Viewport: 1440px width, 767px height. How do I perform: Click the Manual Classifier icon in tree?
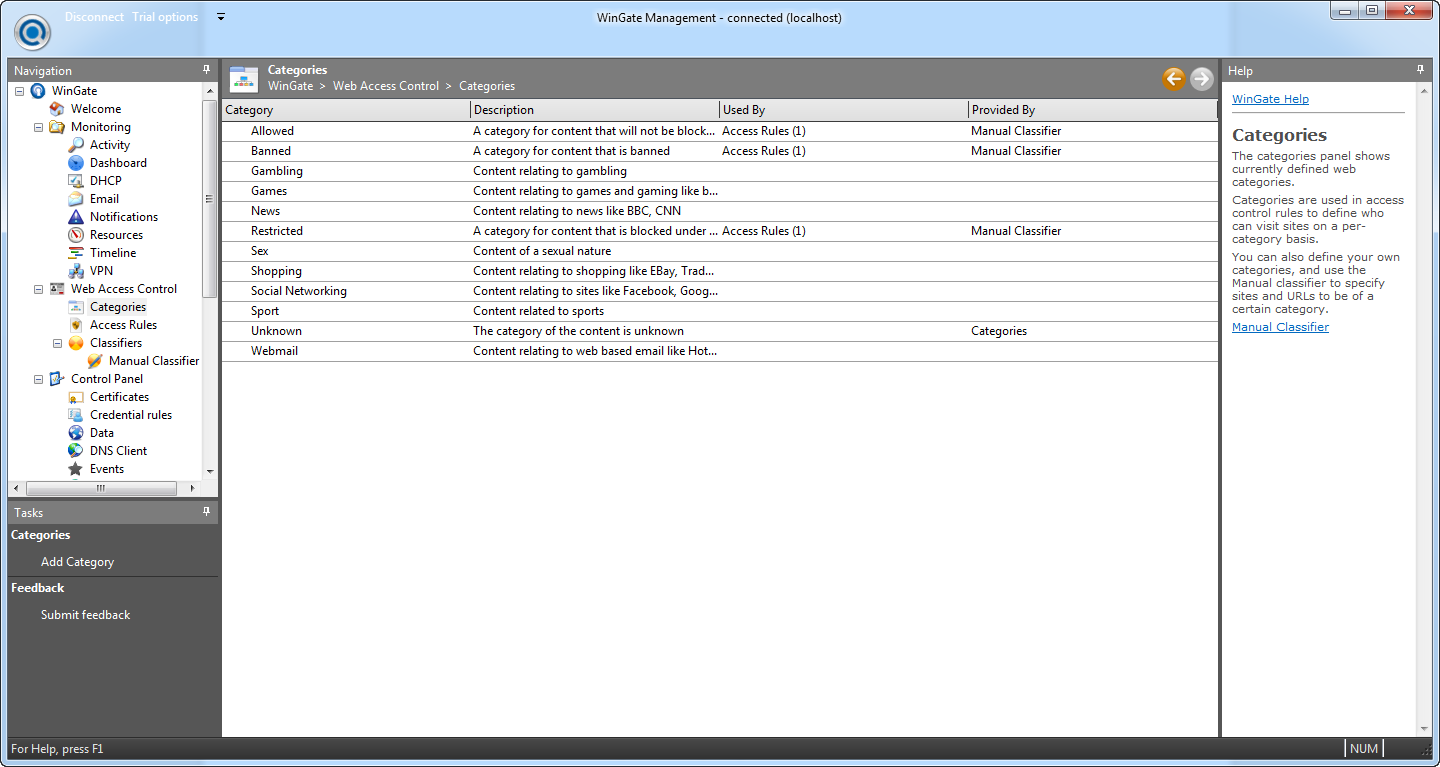click(x=95, y=361)
